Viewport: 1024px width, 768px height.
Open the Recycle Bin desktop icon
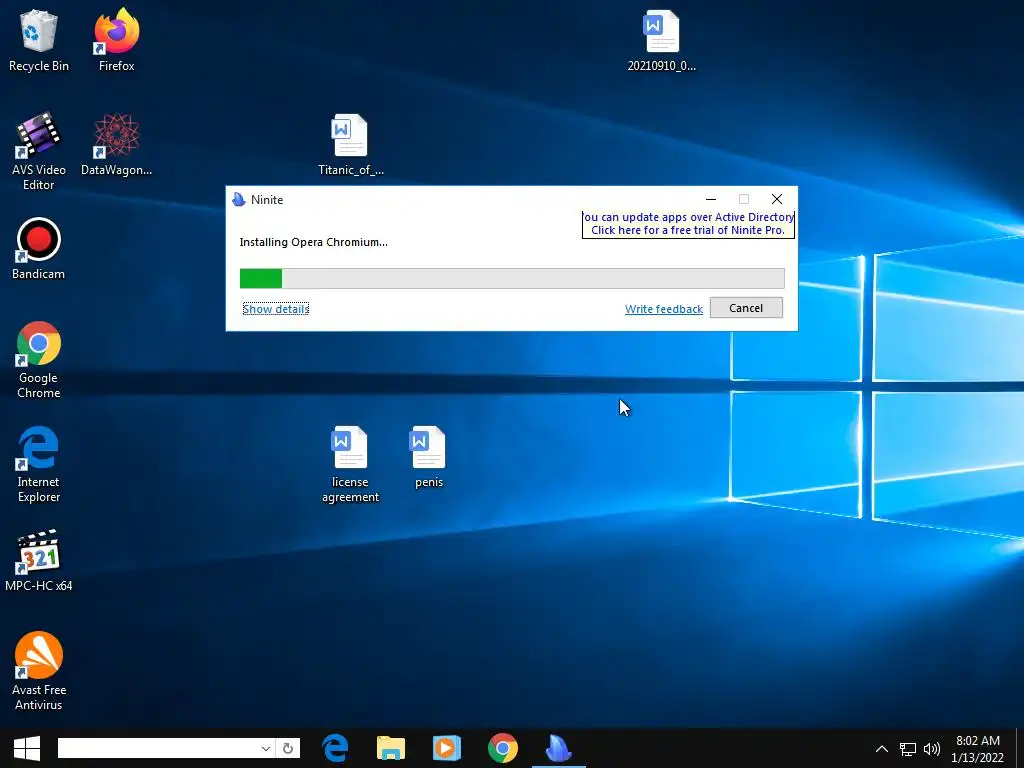(39, 40)
